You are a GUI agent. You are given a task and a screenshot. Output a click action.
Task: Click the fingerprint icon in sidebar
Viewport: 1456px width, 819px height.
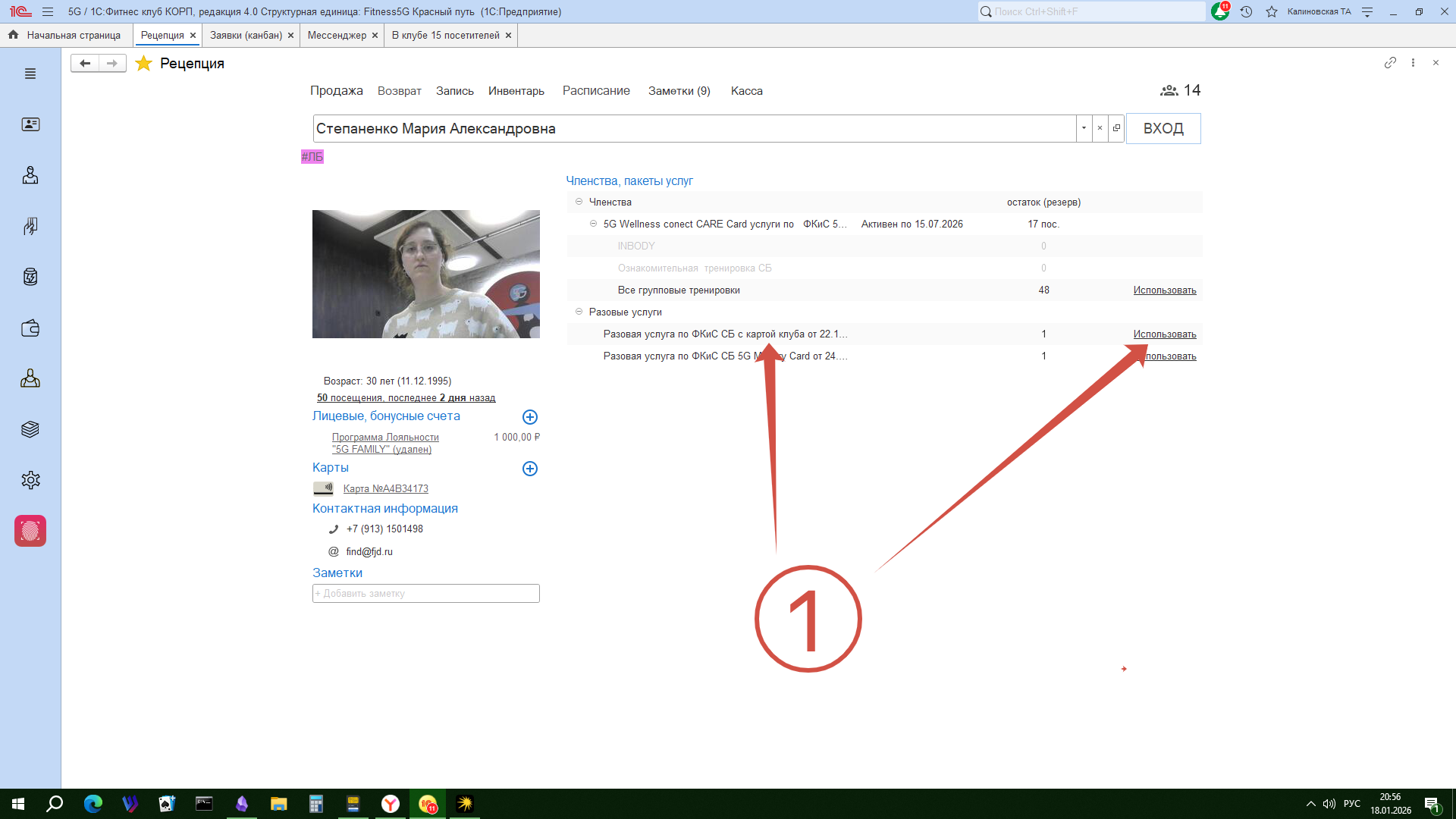tap(30, 531)
